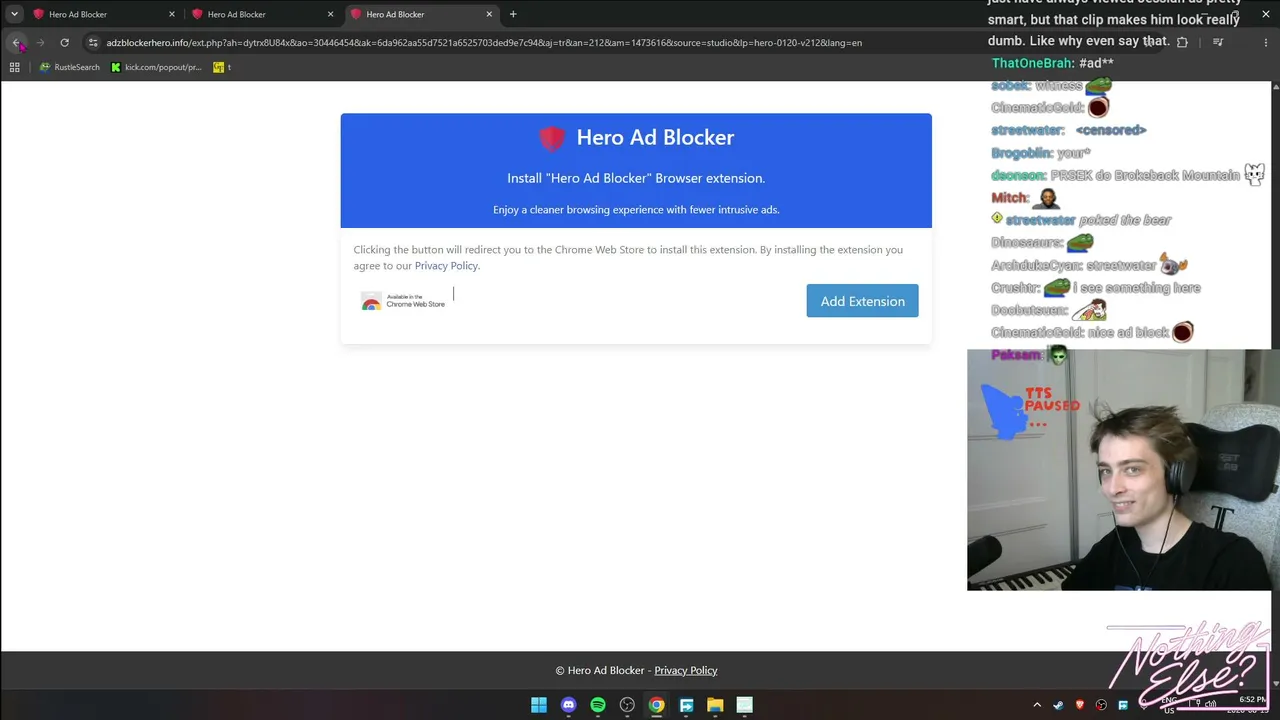Image resolution: width=1280 pixels, height=720 pixels.
Task: Click the 'Install "Hero Ad Blocker" Browser extension.' text
Action: [636, 178]
